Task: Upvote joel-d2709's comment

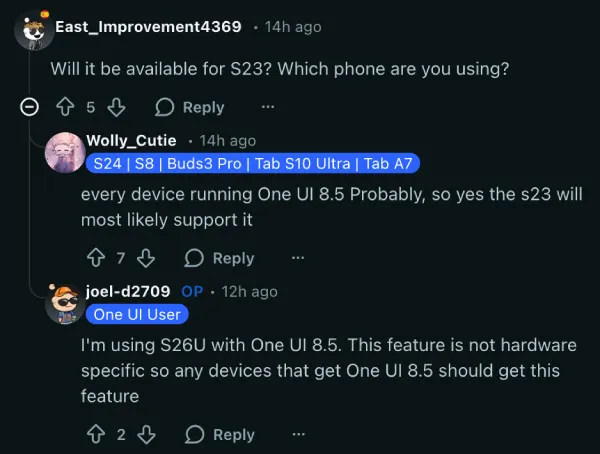Action: 97,434
